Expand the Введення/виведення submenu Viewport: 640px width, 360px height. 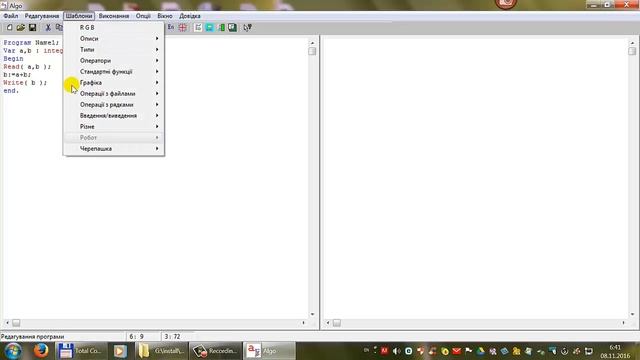click(x=114, y=116)
